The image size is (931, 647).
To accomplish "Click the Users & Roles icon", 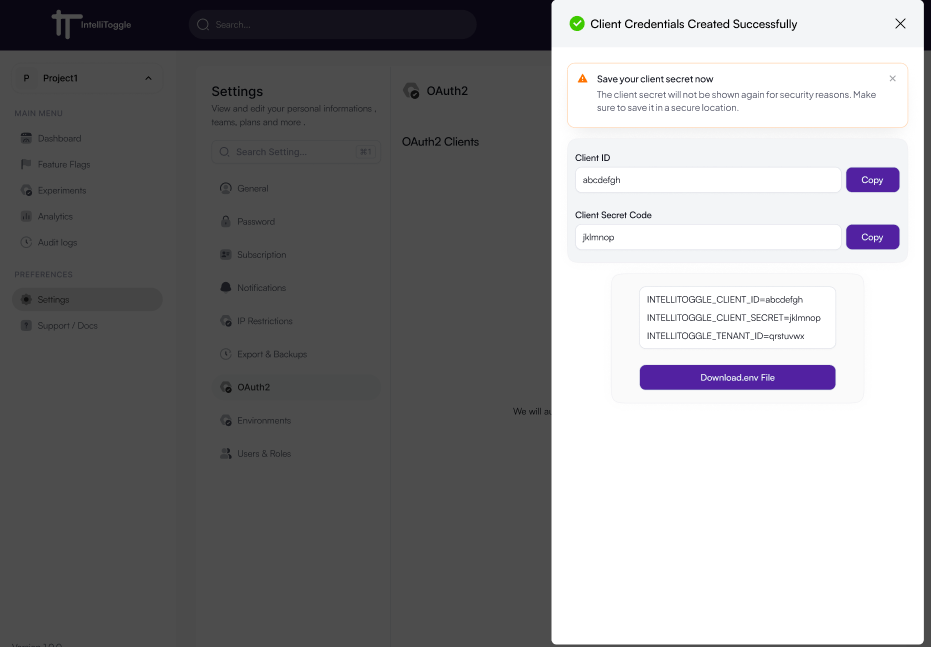I will (x=225, y=454).
